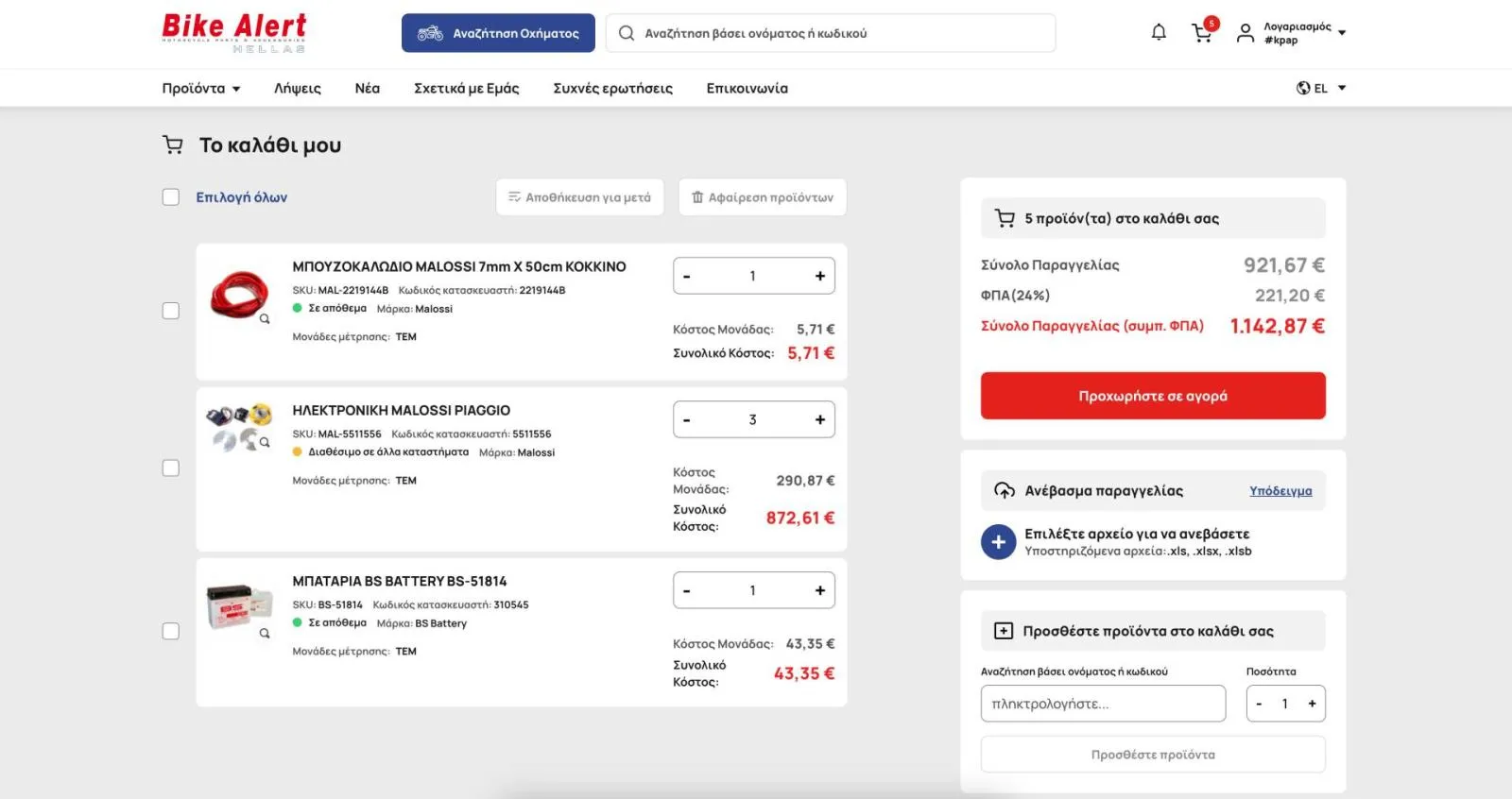Click the magnifier on red hose image
Image resolution: width=1512 pixels, height=799 pixels.
tap(265, 319)
